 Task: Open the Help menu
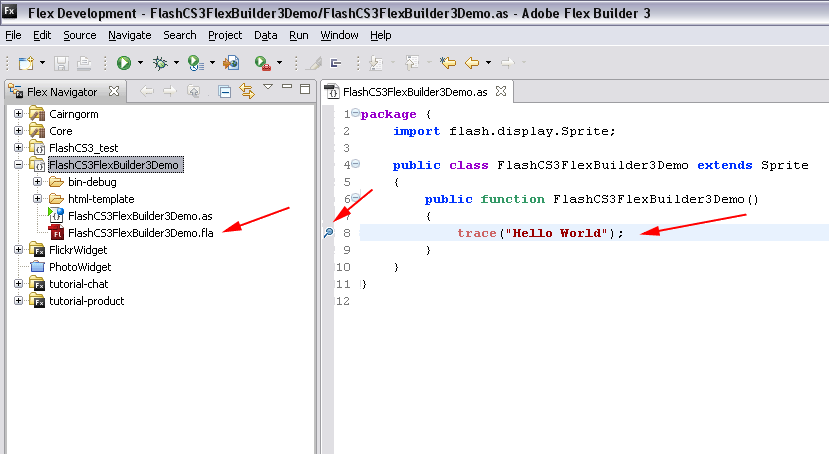pyautogui.click(x=381, y=35)
